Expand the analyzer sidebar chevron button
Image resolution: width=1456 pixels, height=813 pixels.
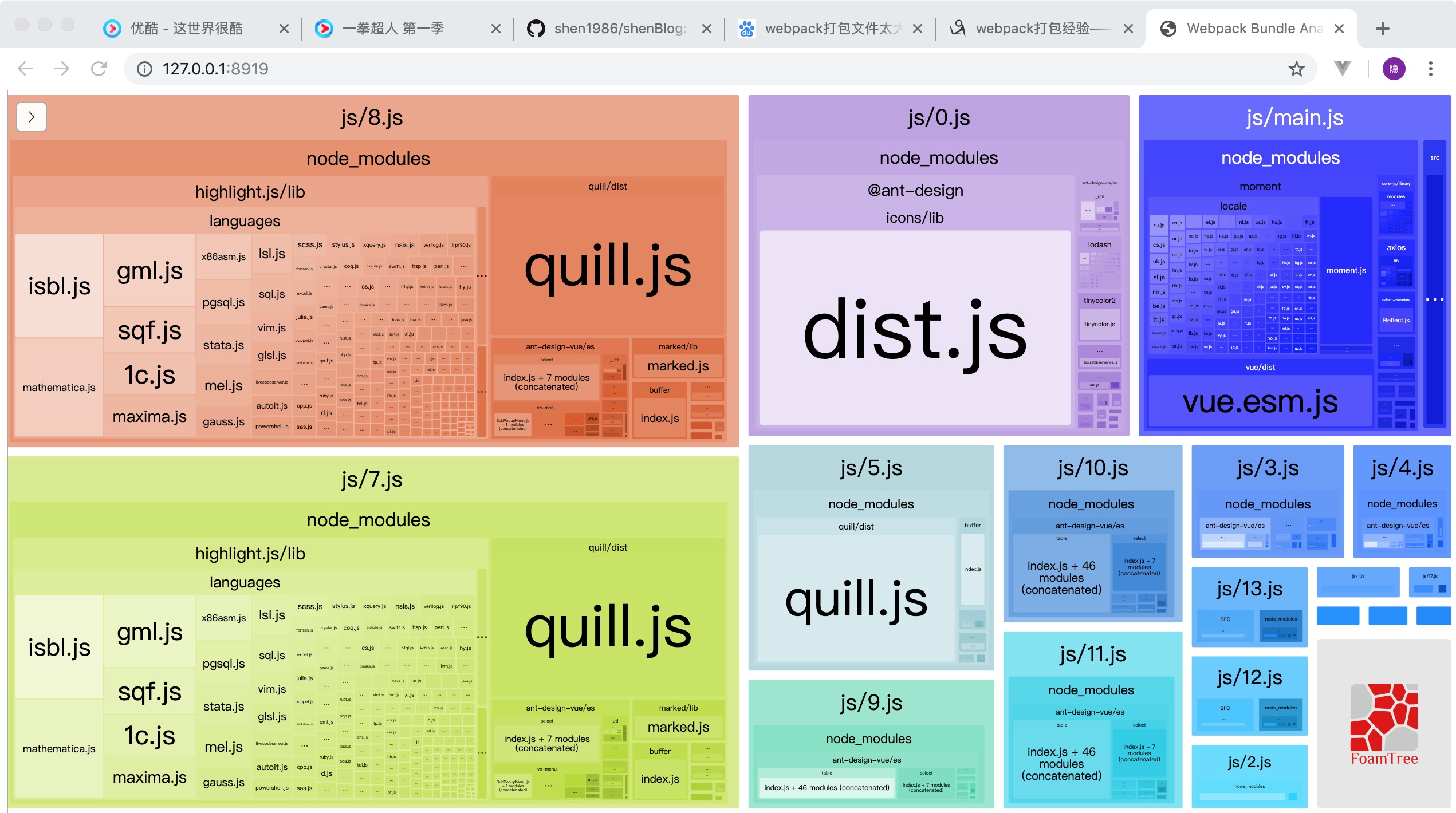[x=32, y=117]
